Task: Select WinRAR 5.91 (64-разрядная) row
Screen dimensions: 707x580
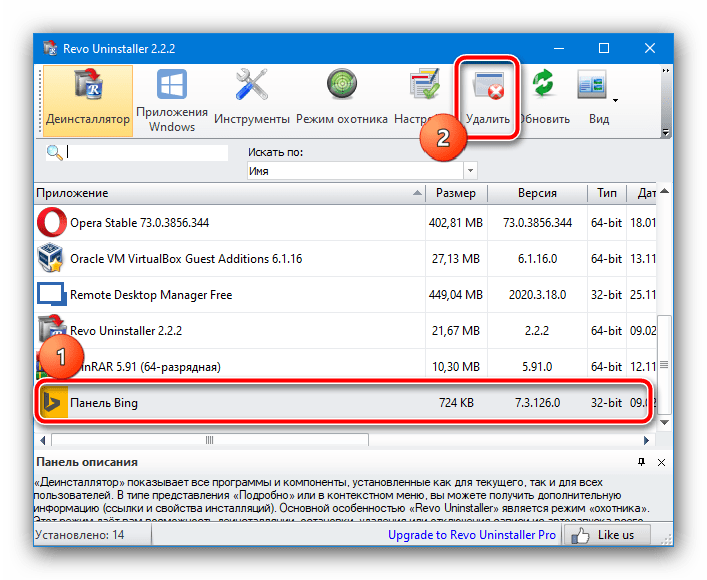Action: (345, 367)
